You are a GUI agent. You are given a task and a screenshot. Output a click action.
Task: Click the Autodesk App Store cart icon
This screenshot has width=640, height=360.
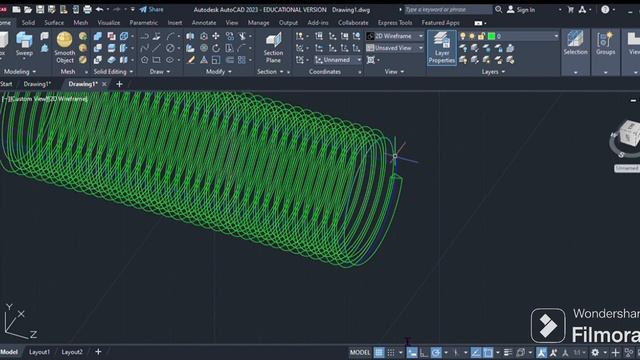pos(571,9)
